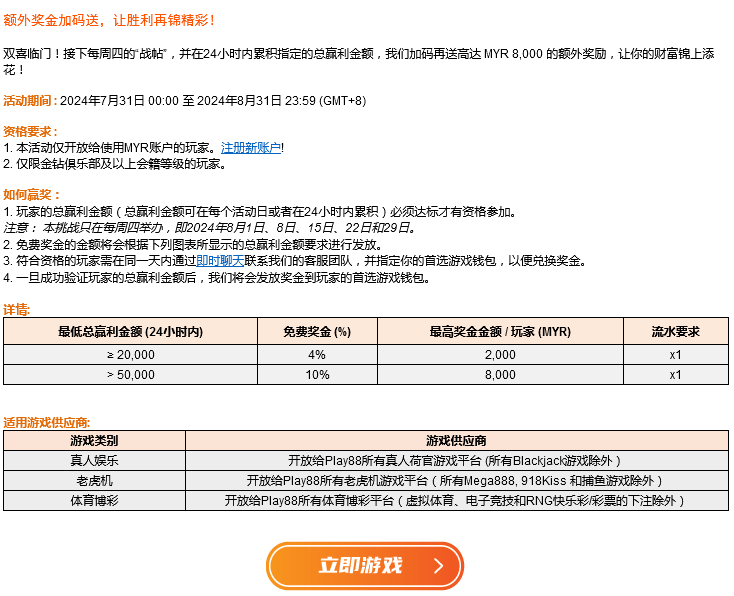Select the 真人娱乐 category cell
This screenshot has height=596, width=734.
94,461
